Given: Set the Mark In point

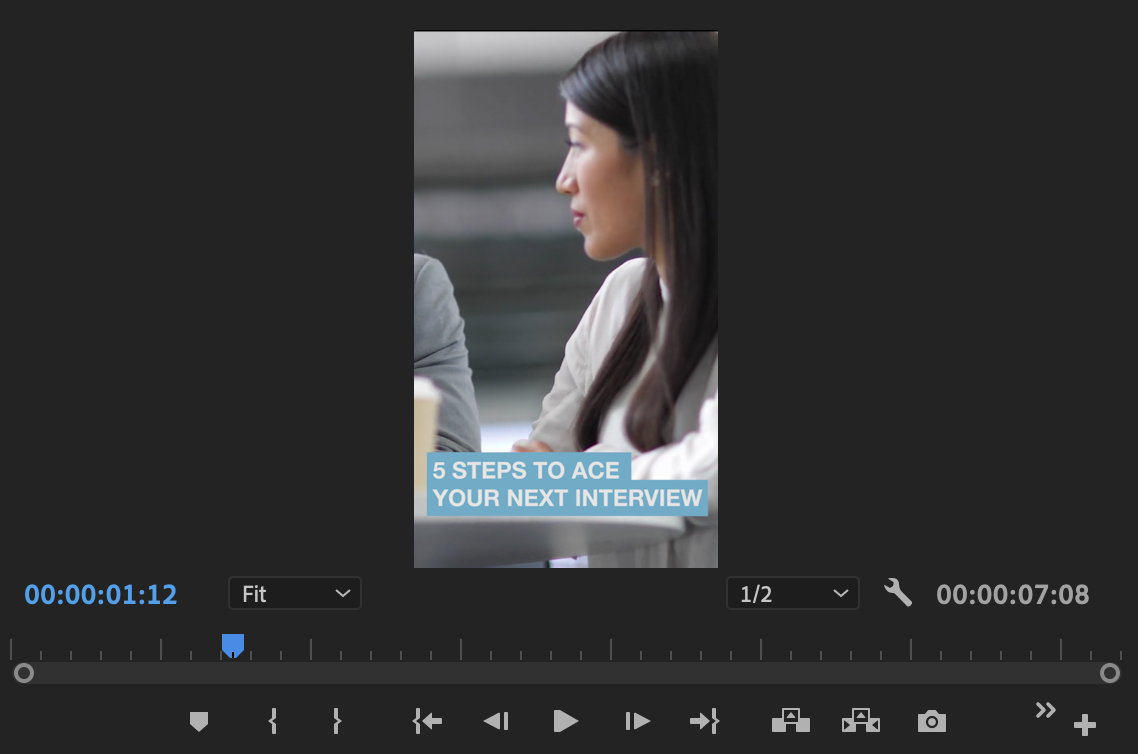Looking at the screenshot, I should coord(273,721).
